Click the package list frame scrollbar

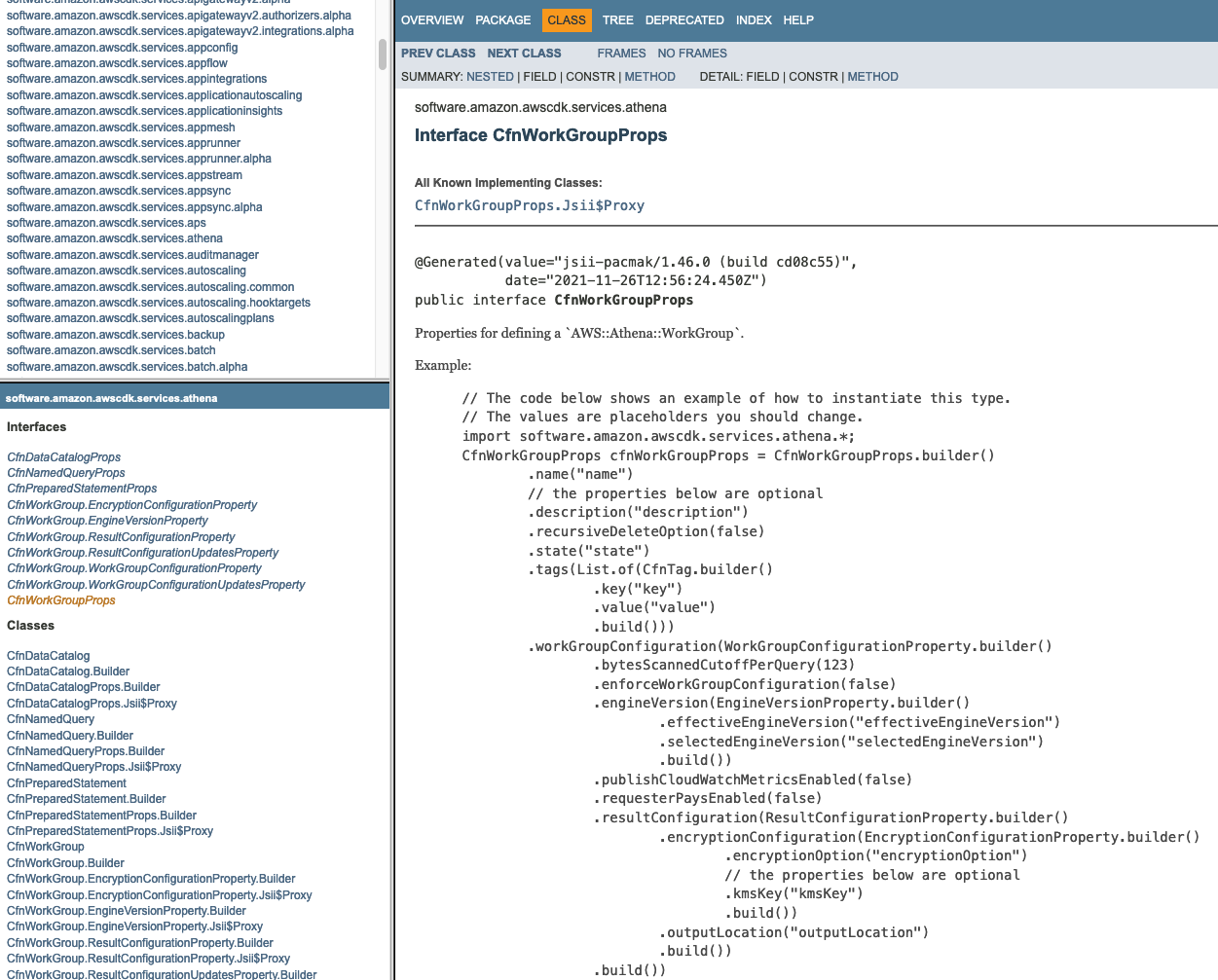383,54
